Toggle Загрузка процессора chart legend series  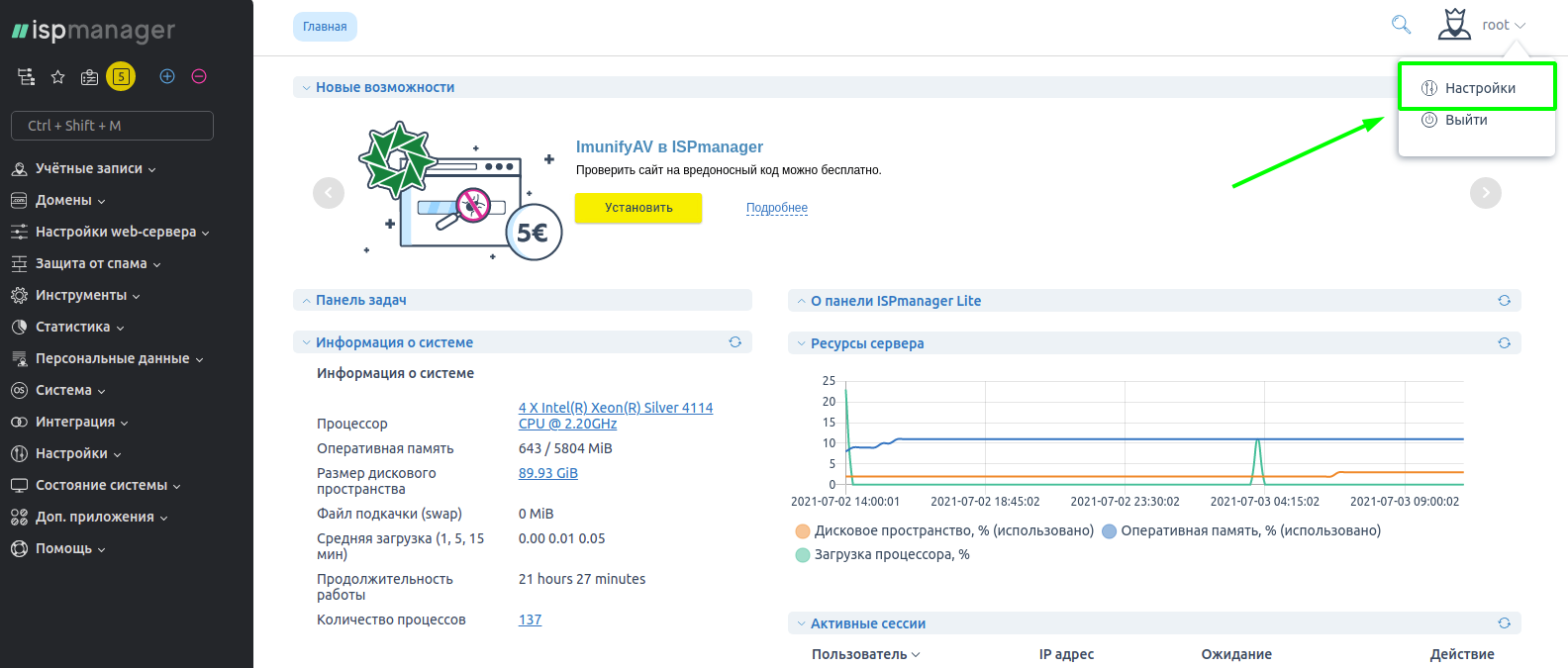[x=883, y=555]
